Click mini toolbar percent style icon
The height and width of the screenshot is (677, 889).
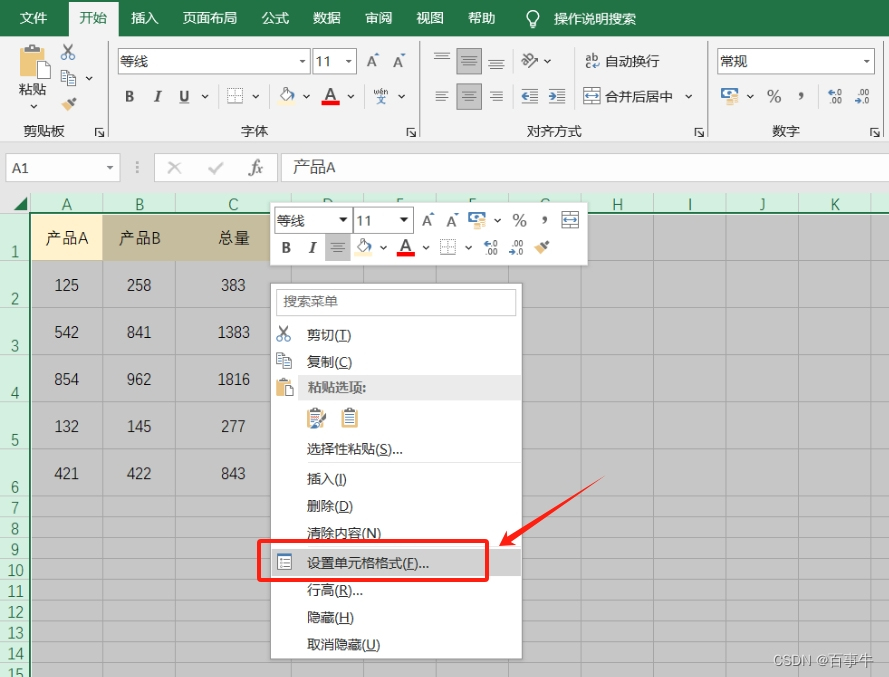(x=519, y=220)
